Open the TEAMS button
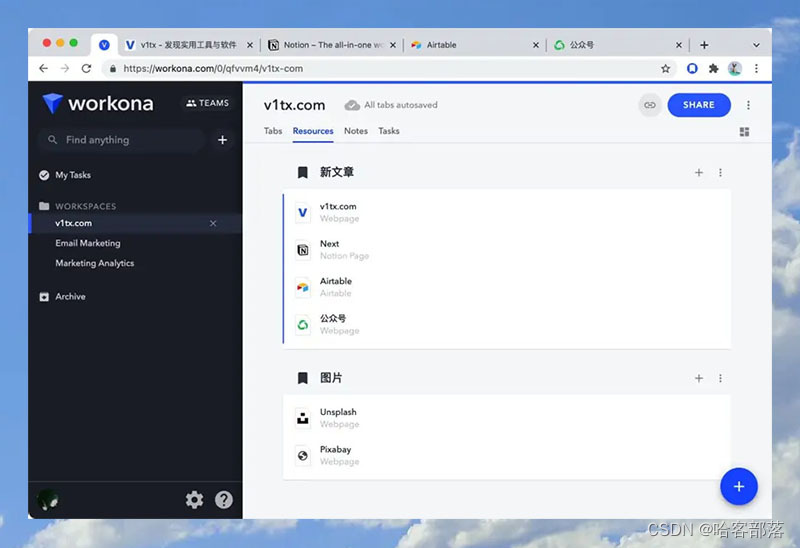Screen dimensions: 800x548 [x=207, y=103]
